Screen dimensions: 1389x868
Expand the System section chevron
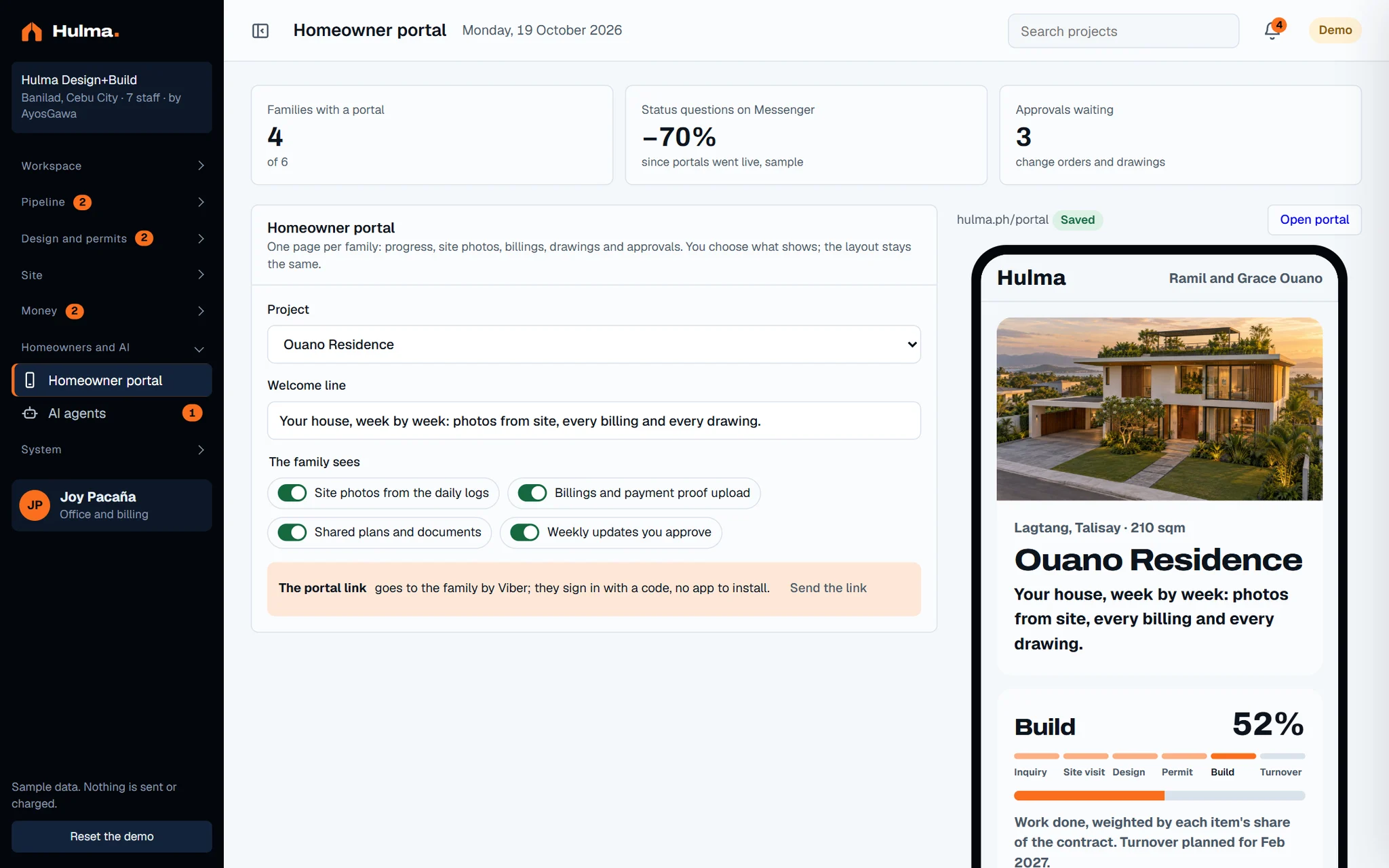[201, 450]
